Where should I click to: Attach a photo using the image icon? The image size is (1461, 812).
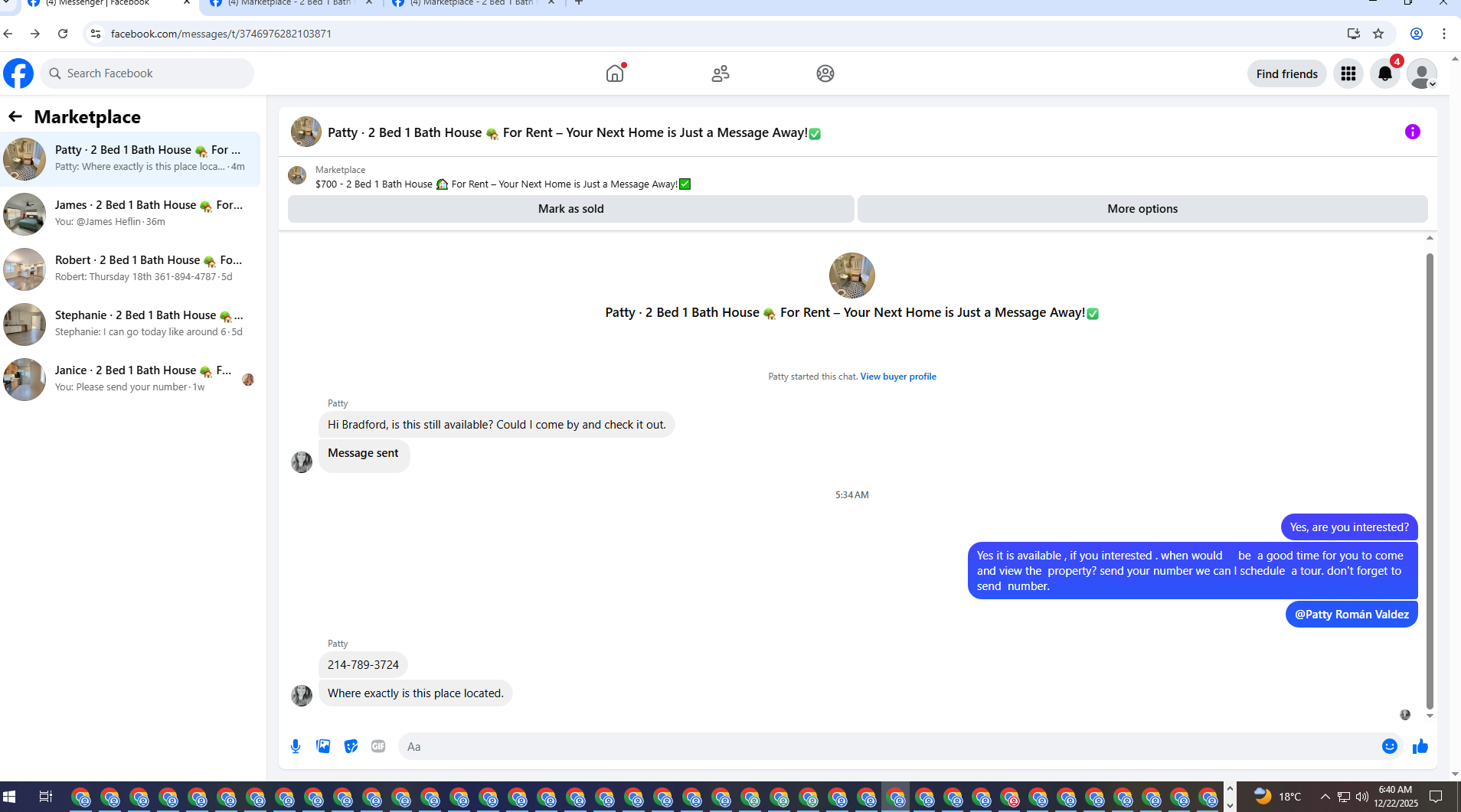[323, 746]
